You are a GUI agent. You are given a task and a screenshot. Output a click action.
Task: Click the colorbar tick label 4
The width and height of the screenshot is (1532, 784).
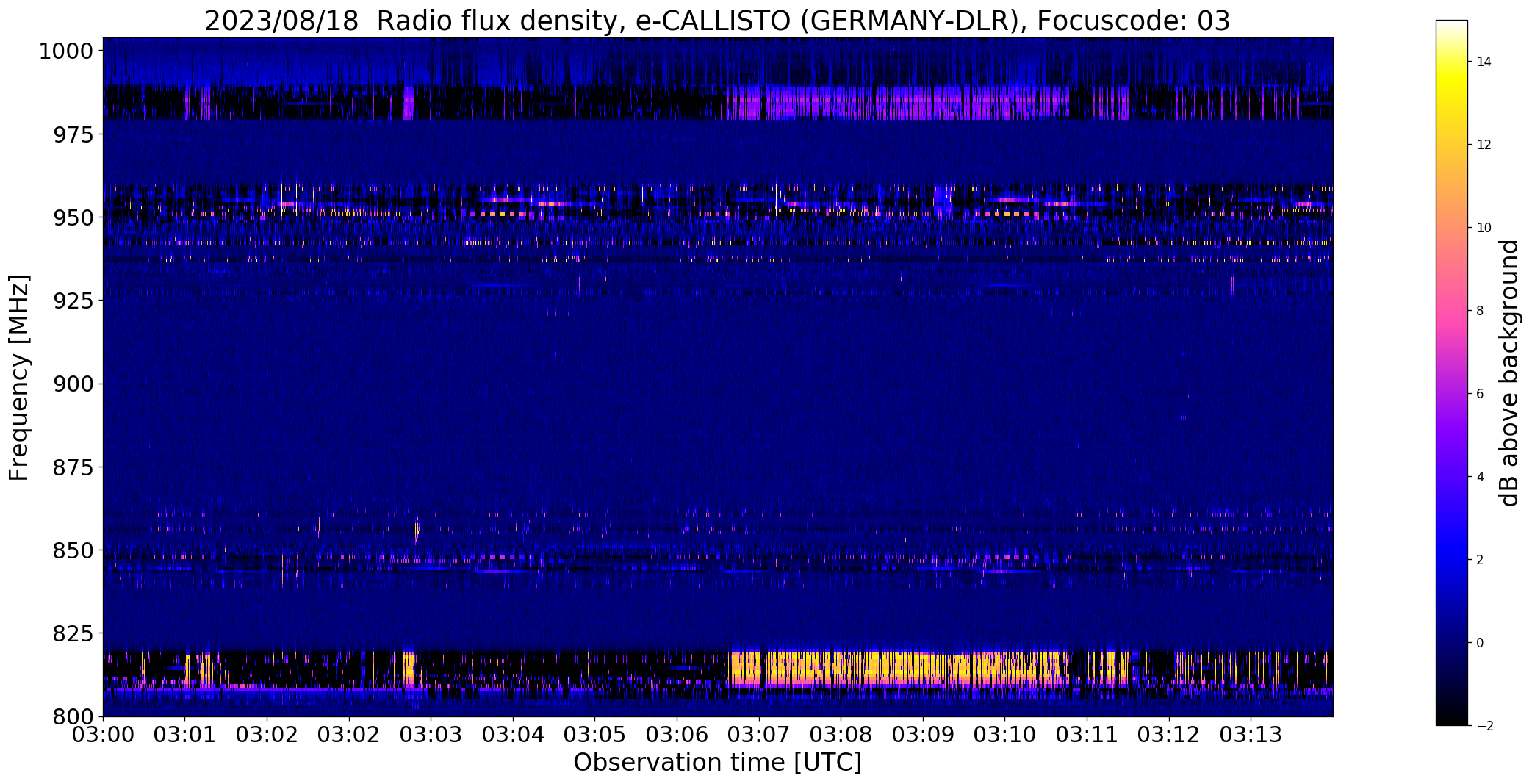1480,477
